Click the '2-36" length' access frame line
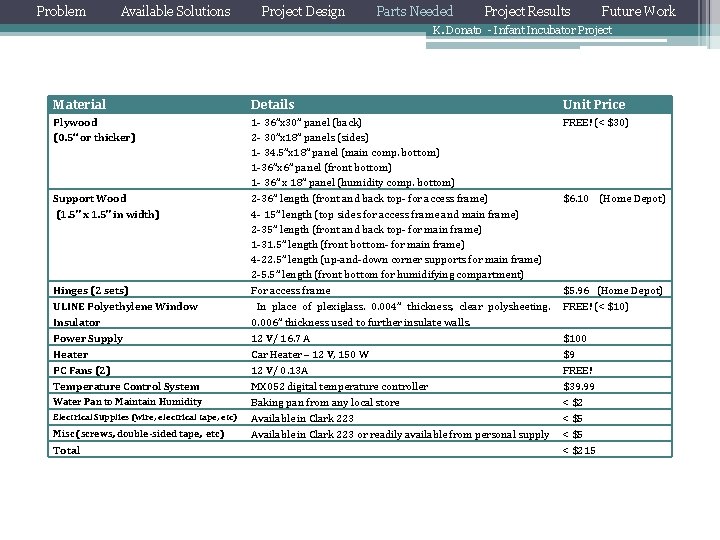This screenshot has width=720, height=540. (x=369, y=199)
